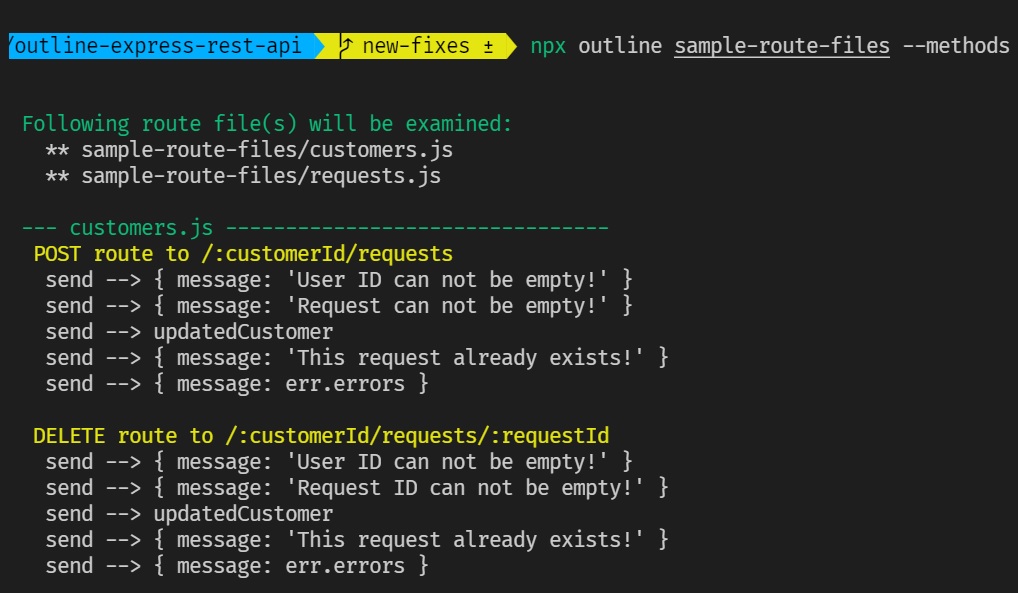This screenshot has height=593, width=1018.
Task: Click the 'Following route file(s) will be examined' line
Action: (x=267, y=124)
